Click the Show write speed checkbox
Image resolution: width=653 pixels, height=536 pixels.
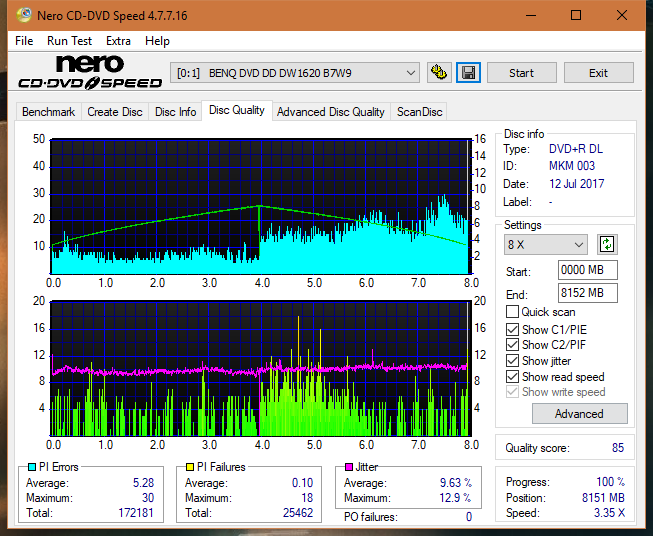pos(512,392)
